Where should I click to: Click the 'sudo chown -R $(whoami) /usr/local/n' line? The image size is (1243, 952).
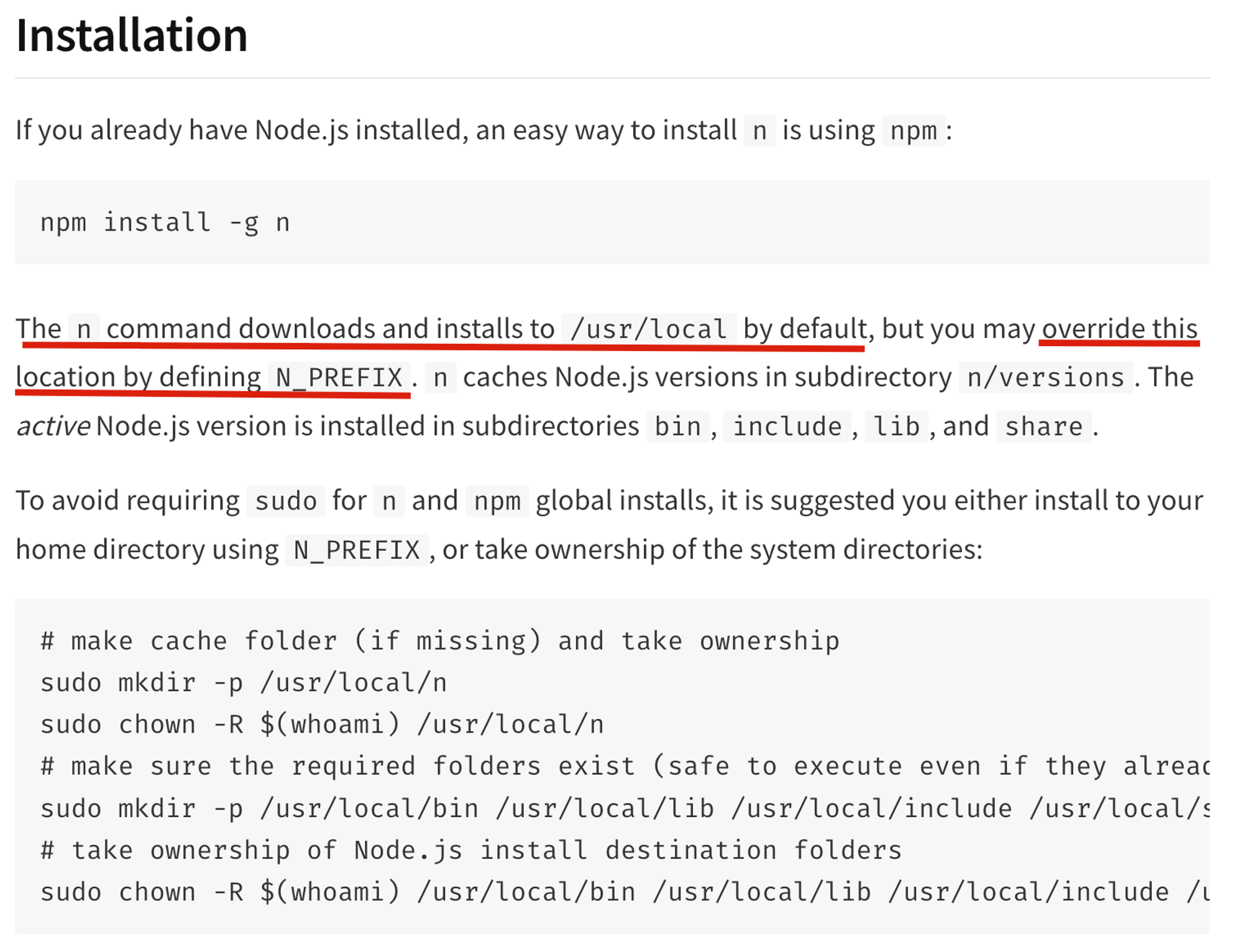pyautogui.click(x=322, y=725)
